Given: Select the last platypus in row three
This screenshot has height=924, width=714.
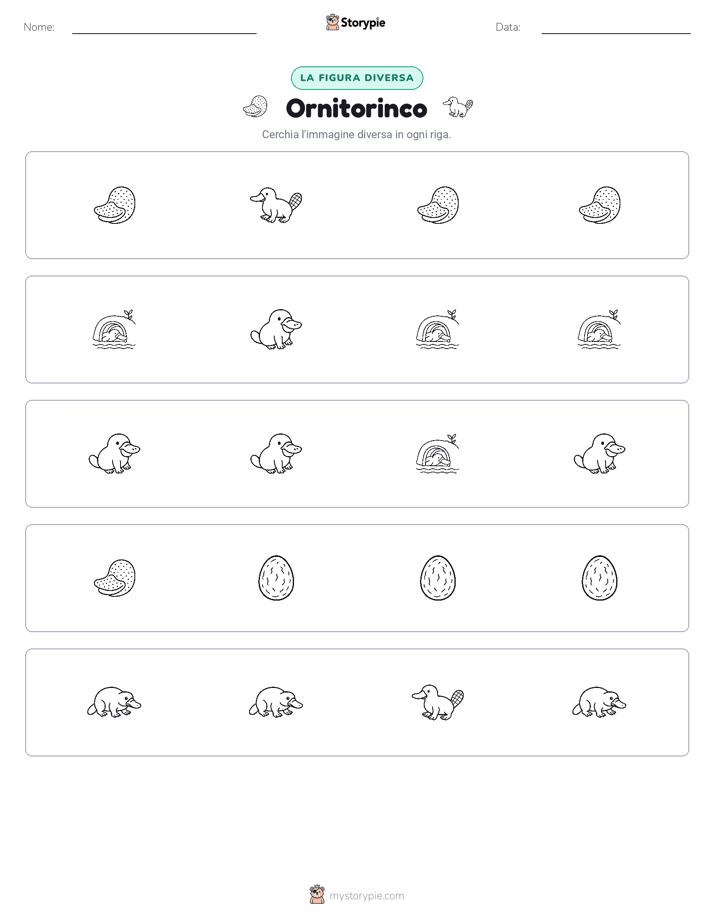Looking at the screenshot, I should 599,454.
